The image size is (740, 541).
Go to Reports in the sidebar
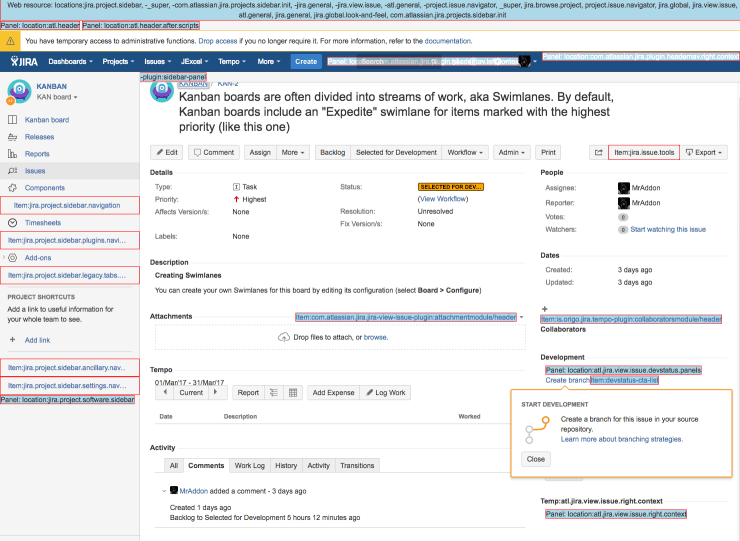[x=37, y=154]
